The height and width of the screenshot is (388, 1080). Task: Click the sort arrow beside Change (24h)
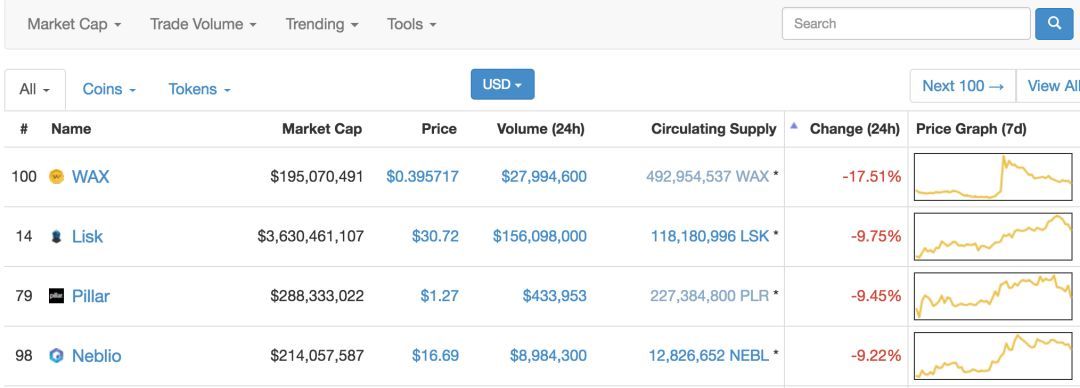[x=793, y=126]
